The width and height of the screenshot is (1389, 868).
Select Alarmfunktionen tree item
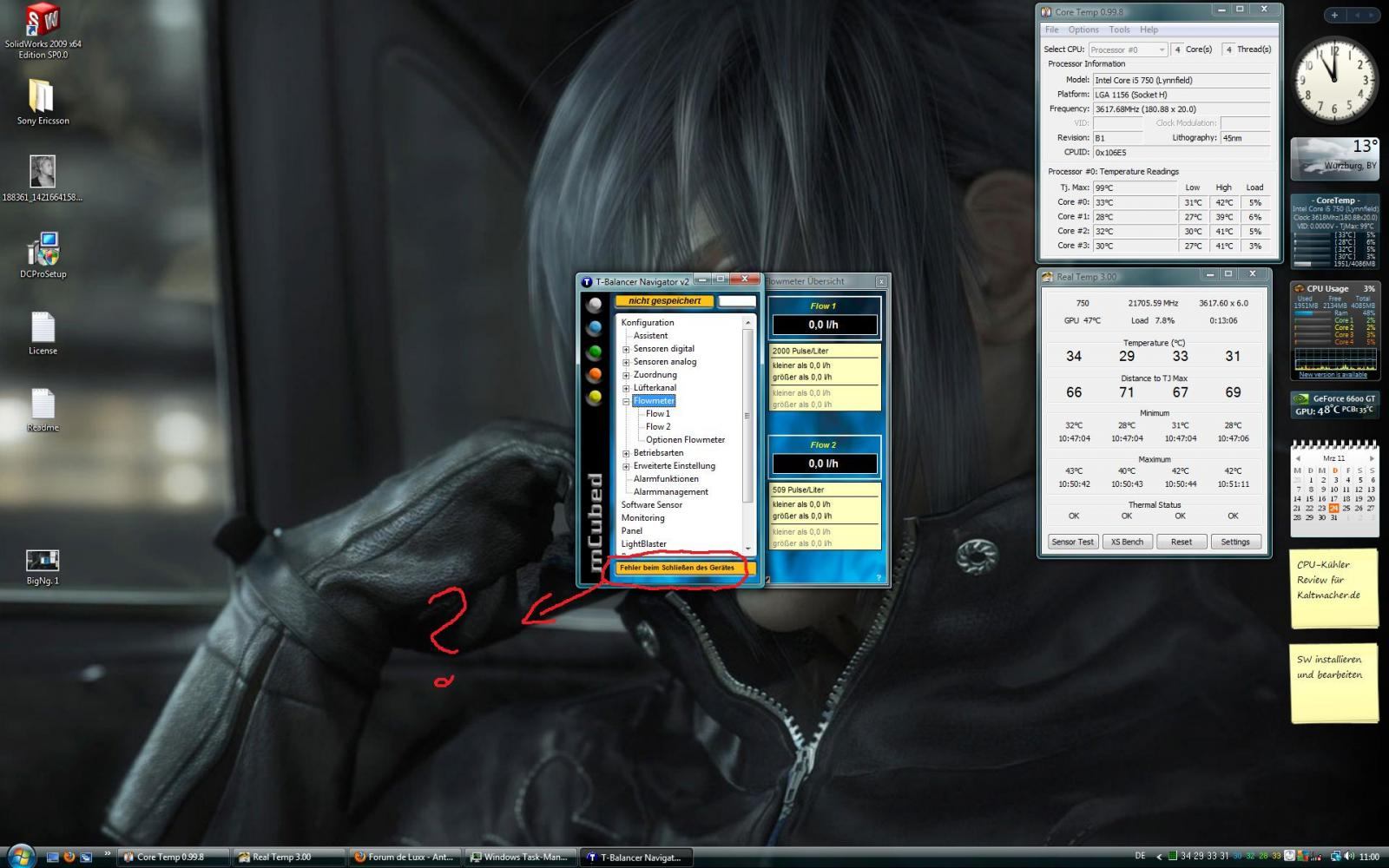[x=666, y=479]
